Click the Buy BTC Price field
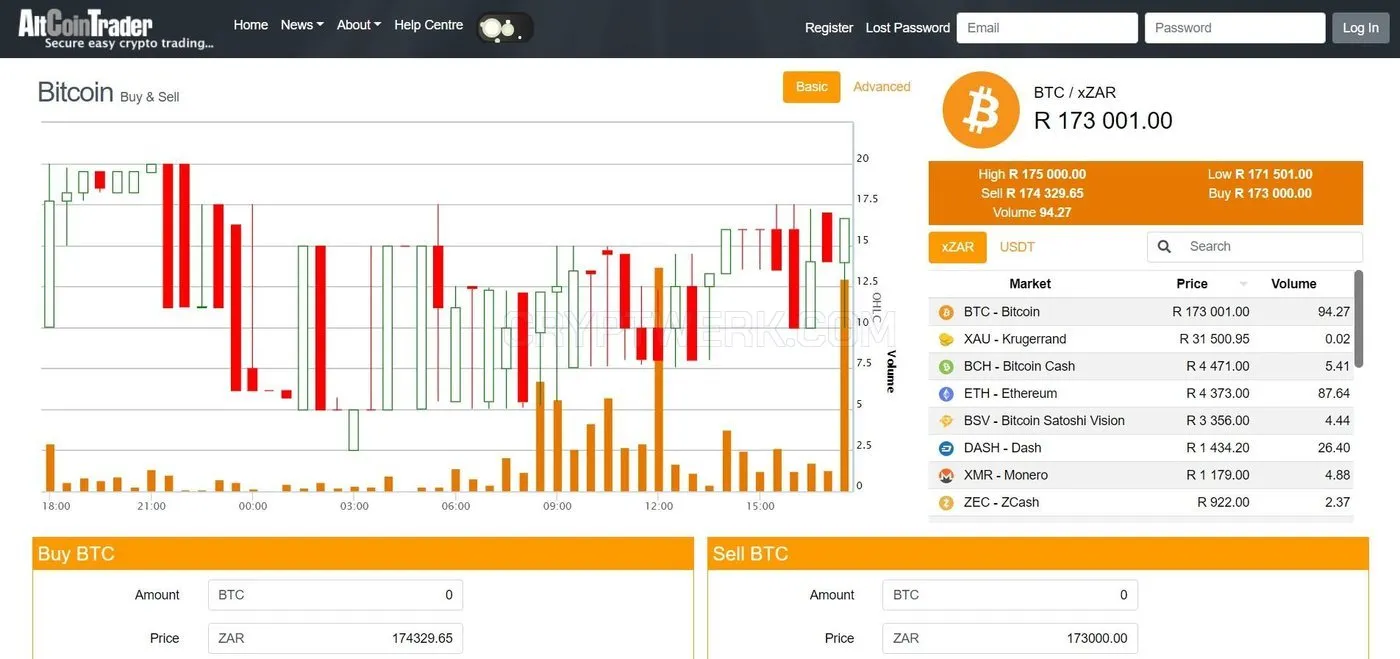This screenshot has width=1400, height=659. point(335,638)
